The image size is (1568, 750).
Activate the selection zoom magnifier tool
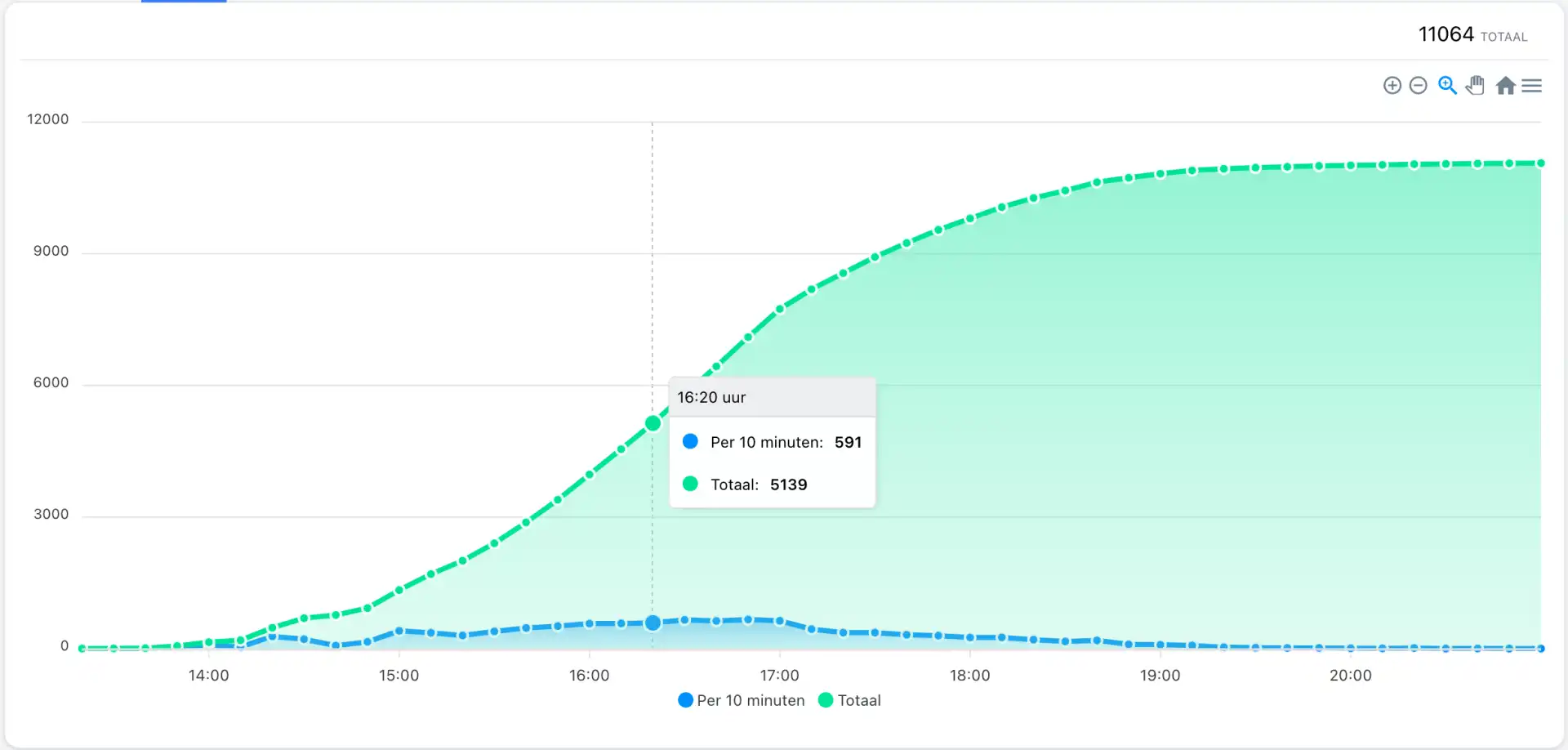coord(1447,86)
